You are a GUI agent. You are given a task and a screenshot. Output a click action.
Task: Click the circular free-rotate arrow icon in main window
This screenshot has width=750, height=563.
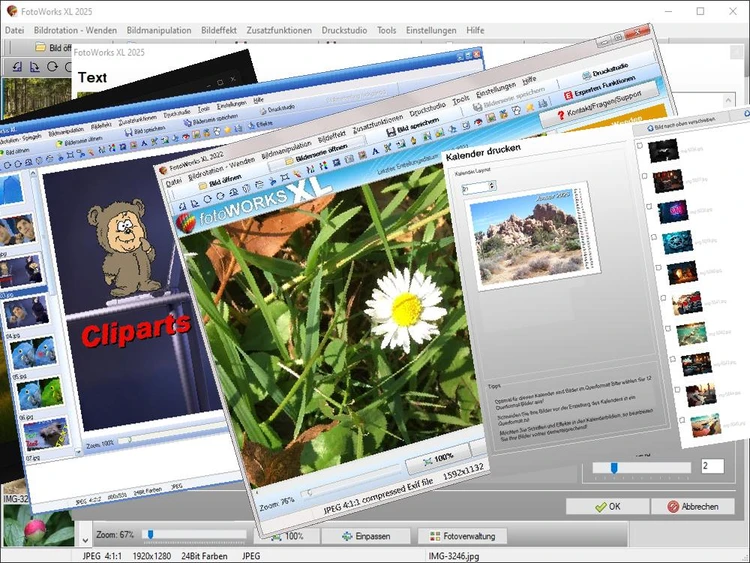point(52,67)
